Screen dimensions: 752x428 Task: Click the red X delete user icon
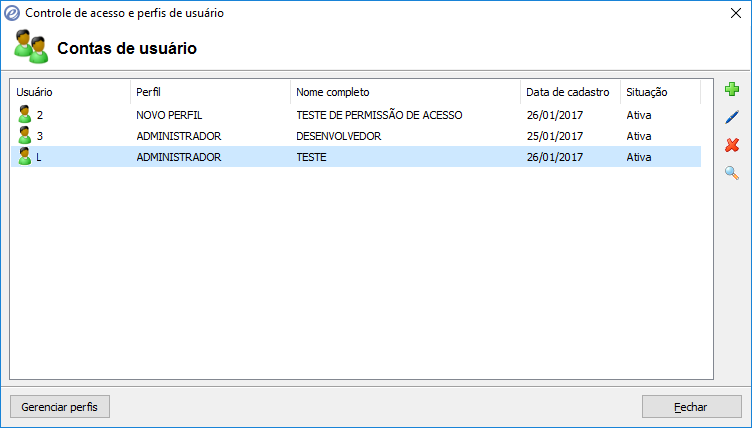(x=731, y=146)
